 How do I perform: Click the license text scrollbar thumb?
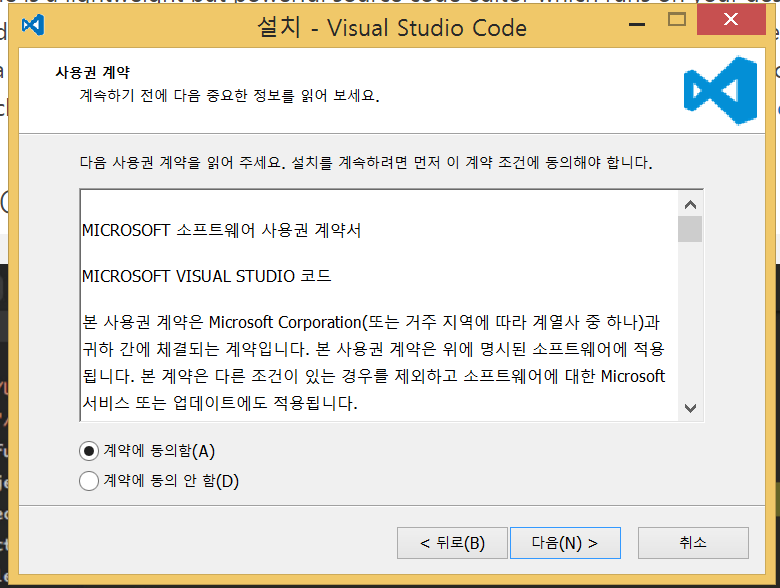[690, 229]
